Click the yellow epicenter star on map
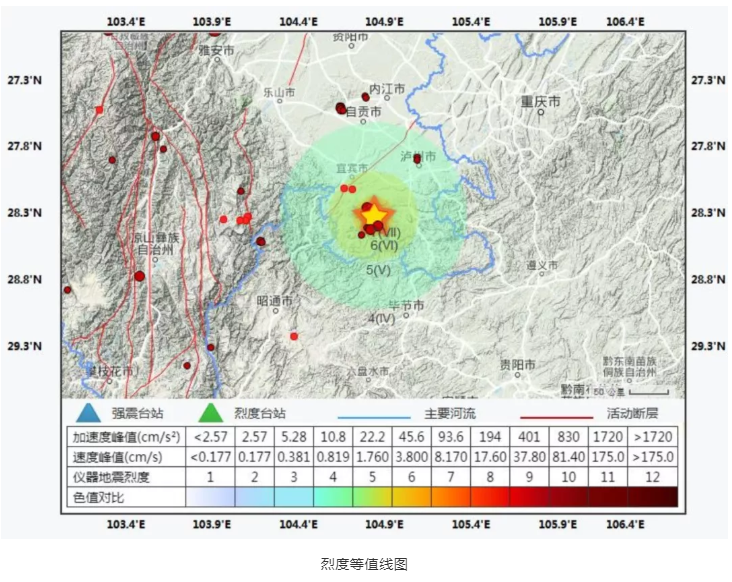Screen dimensions: 732x582 pyautogui.click(x=374, y=214)
